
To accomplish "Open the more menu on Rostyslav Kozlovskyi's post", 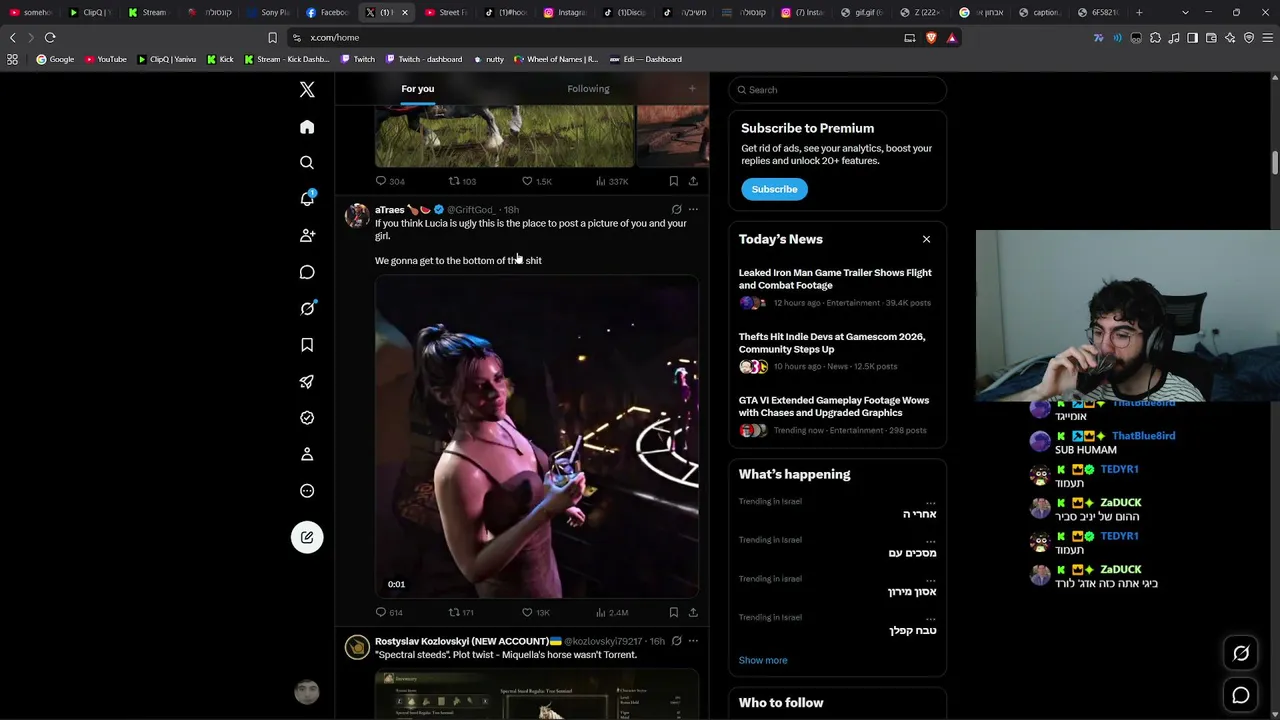I will coord(693,641).
